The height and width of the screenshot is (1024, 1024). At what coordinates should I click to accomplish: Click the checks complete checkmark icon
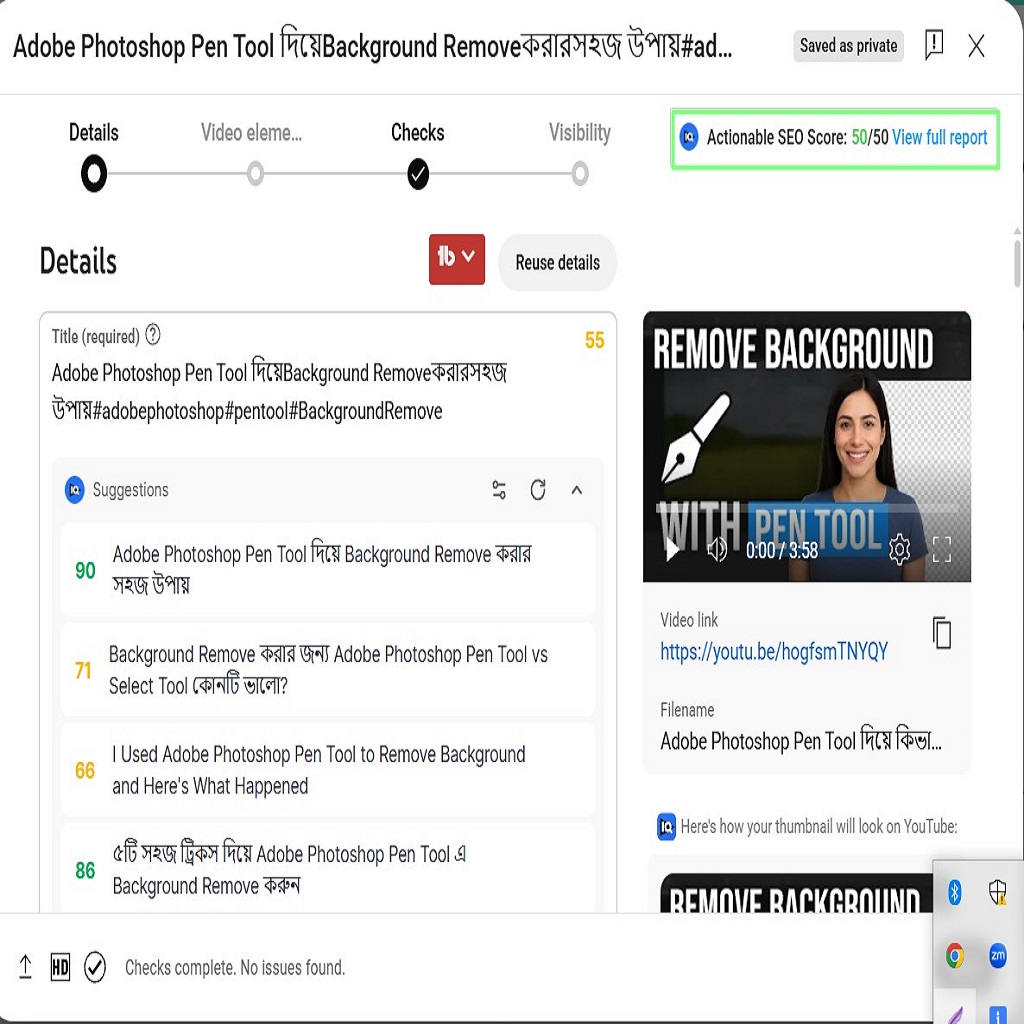95,967
